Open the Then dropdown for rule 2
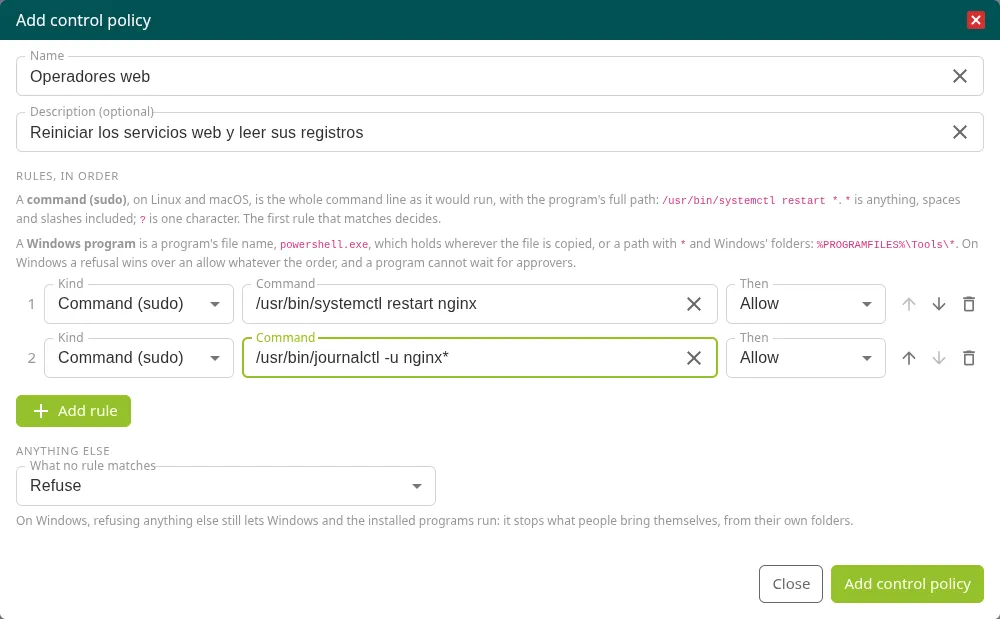The width and height of the screenshot is (1000, 619). [x=805, y=358]
